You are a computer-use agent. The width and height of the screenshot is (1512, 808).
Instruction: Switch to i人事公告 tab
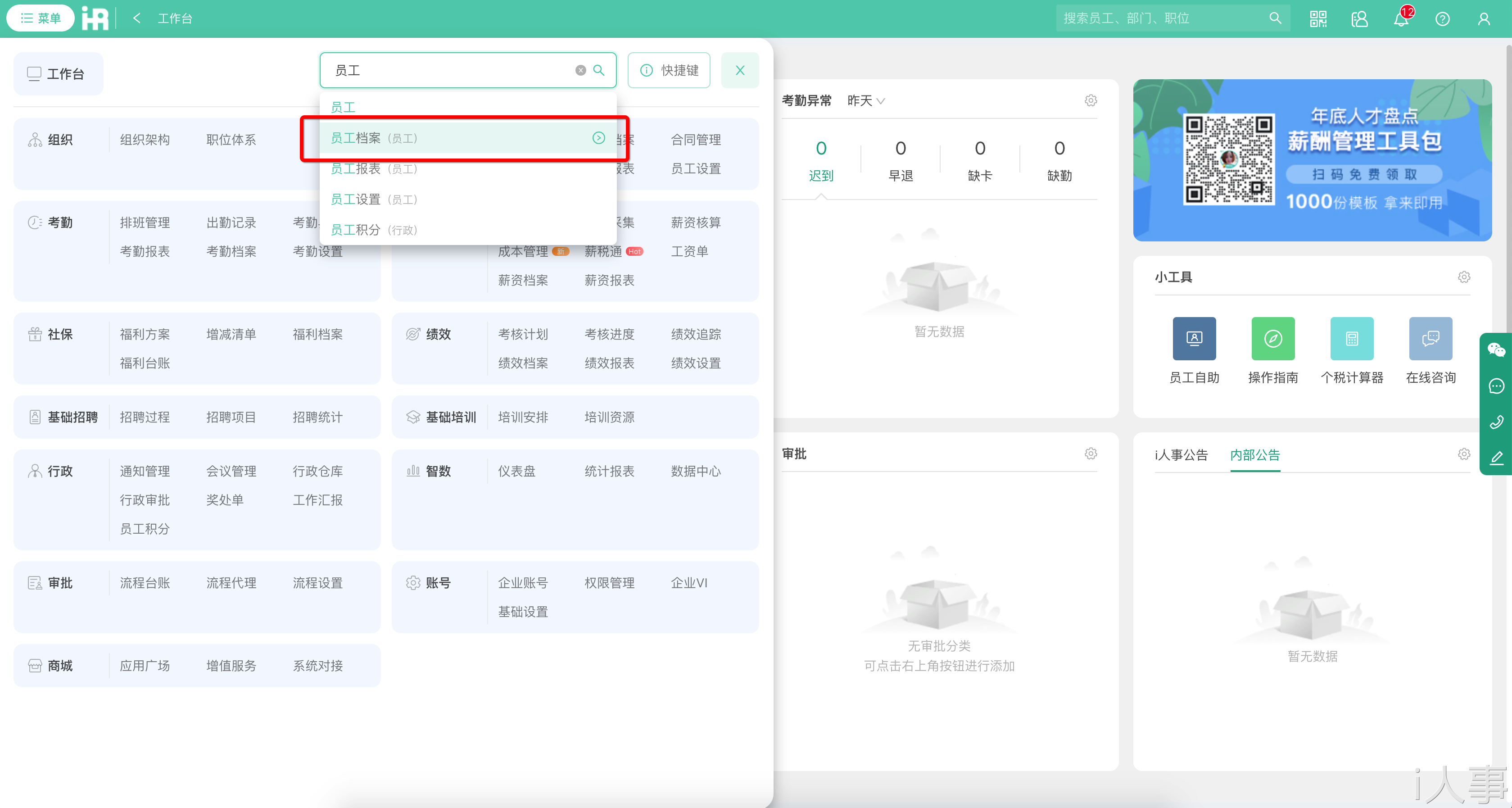coord(1181,454)
